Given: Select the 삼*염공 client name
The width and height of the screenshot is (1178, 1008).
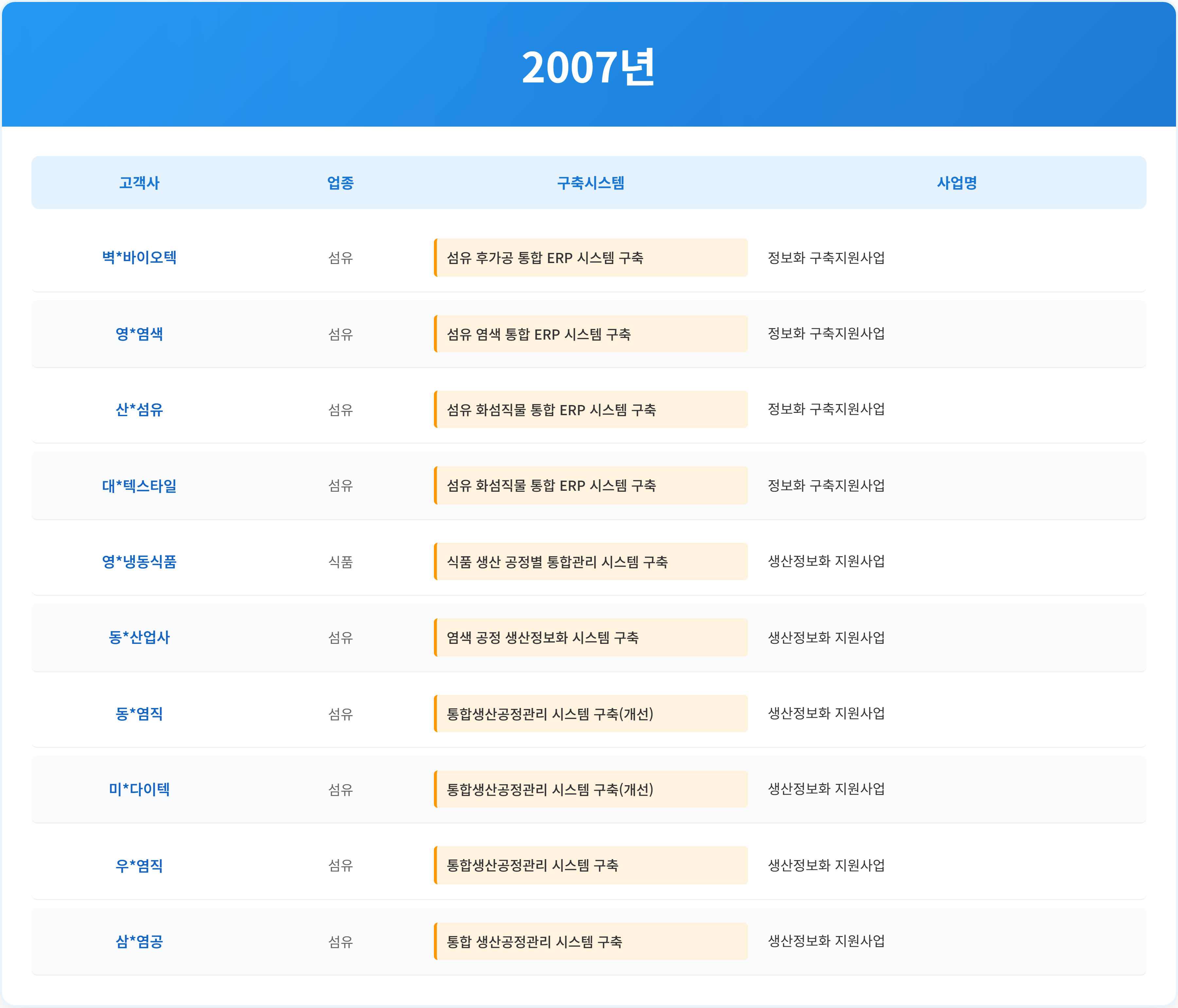Looking at the screenshot, I should [139, 942].
